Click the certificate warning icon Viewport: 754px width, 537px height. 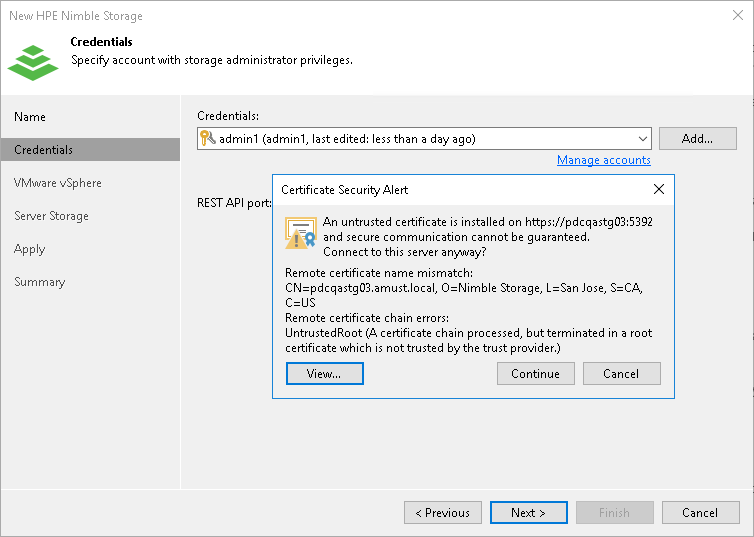point(301,233)
